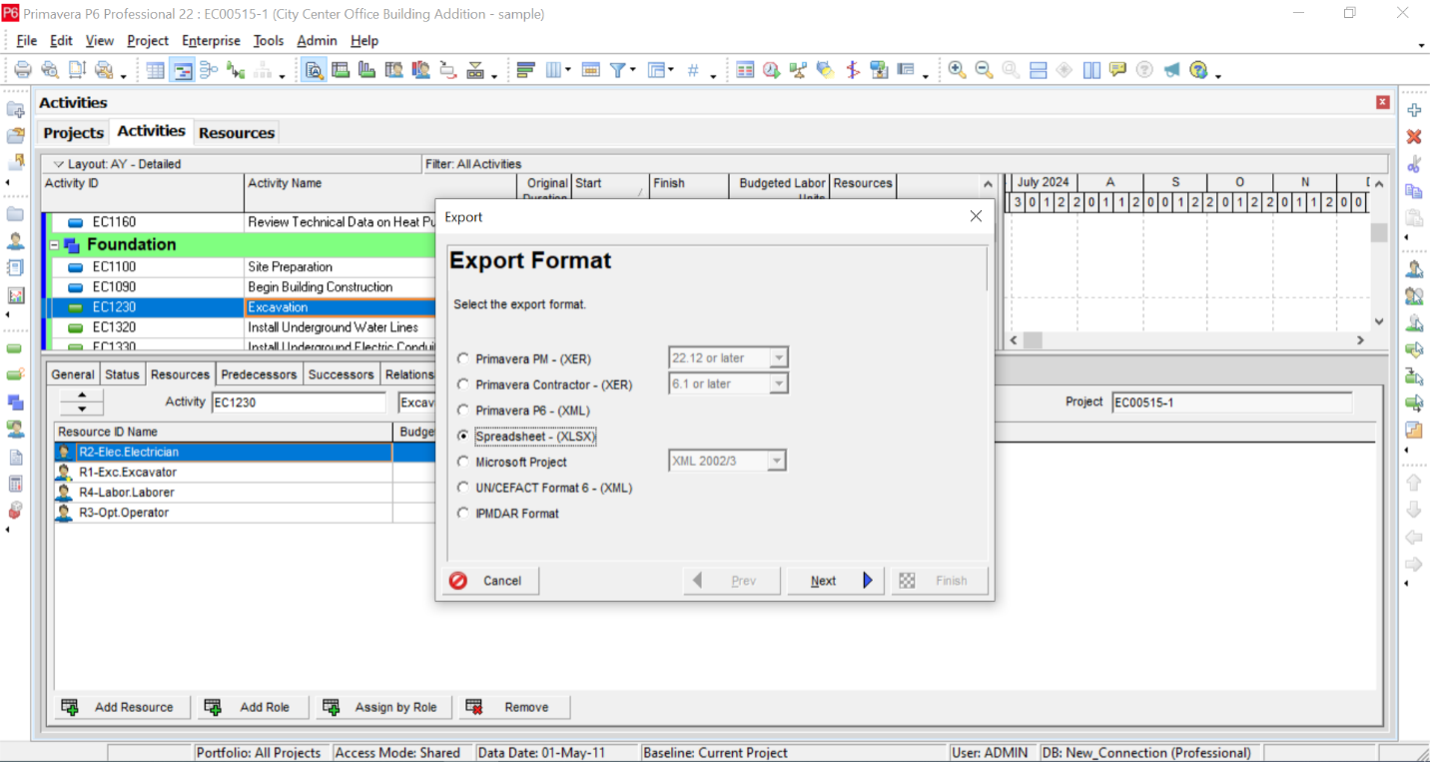Screen dimensions: 1430x766
Task: Click the Add Role button
Action: (x=253, y=707)
